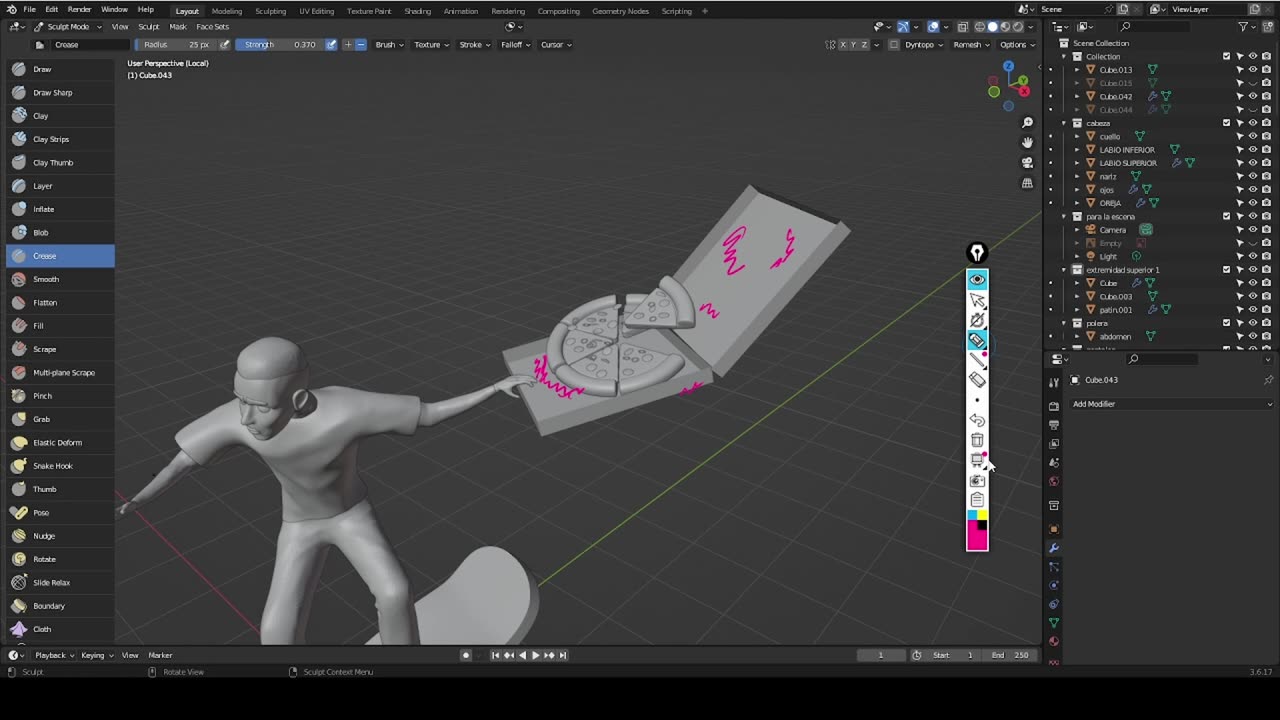Open the Render menu
This screenshot has width=1280, height=720.
click(79, 10)
